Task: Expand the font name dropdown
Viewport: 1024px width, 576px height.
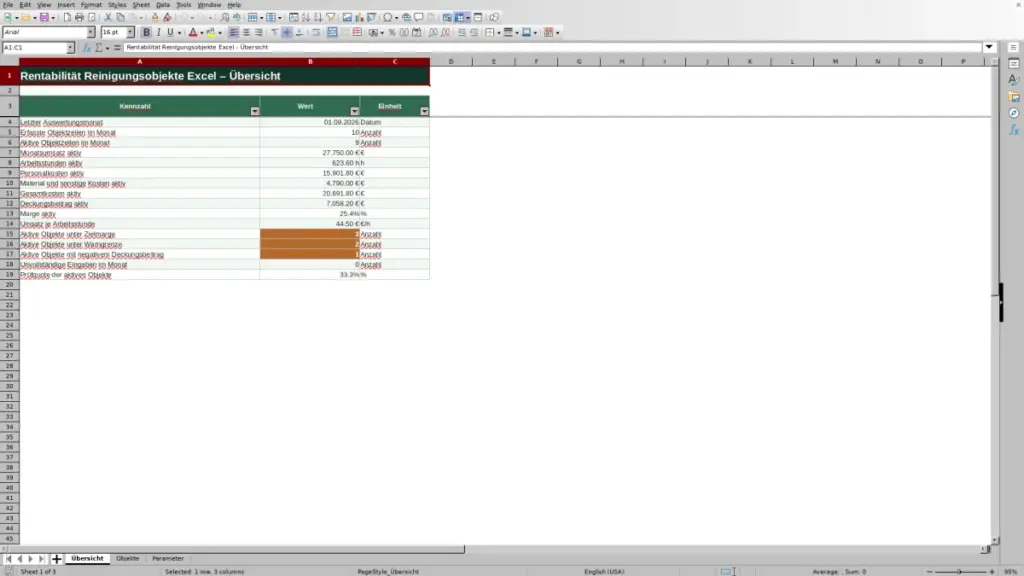Action: (x=91, y=33)
